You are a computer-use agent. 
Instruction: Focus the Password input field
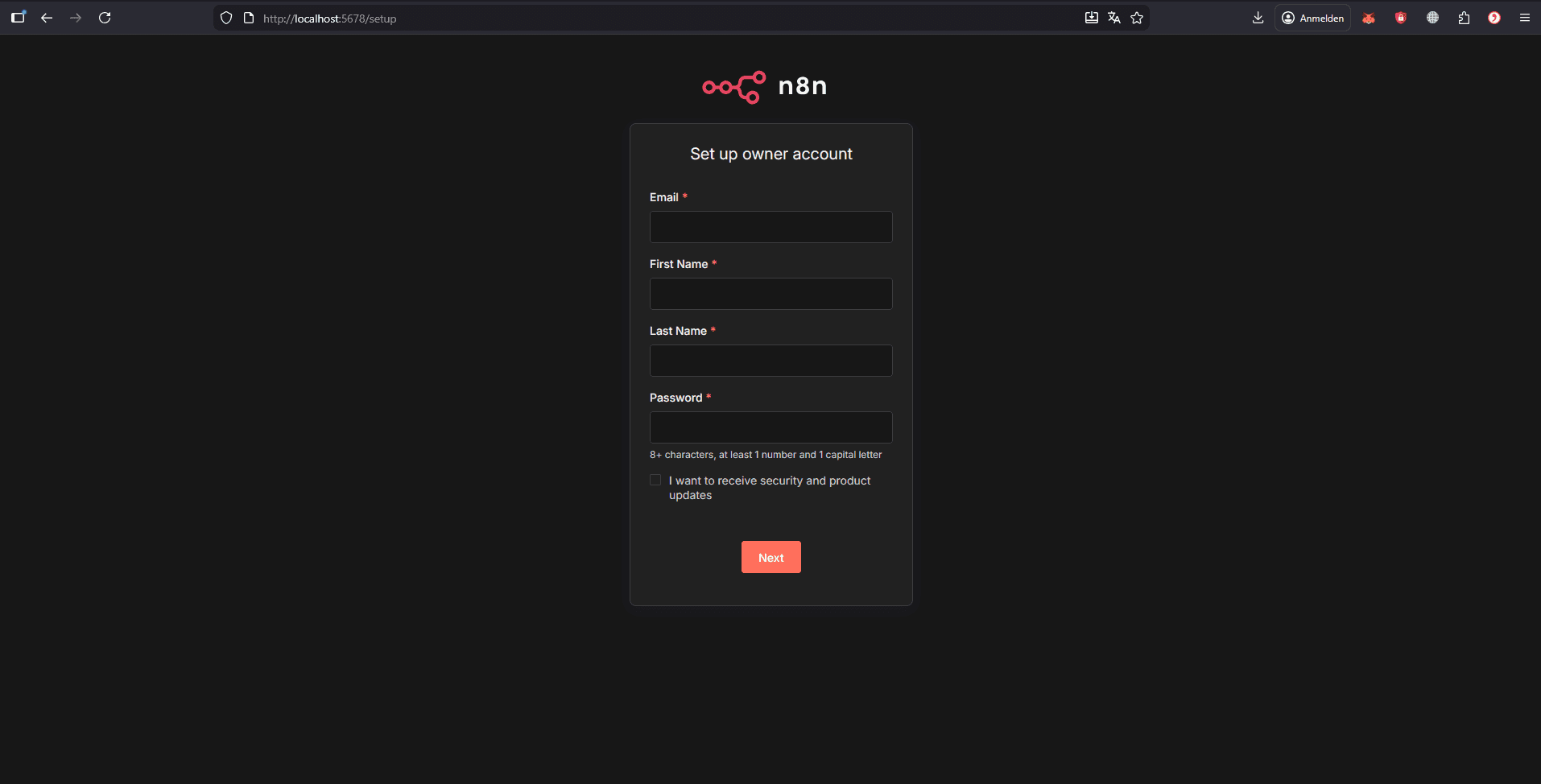point(771,427)
